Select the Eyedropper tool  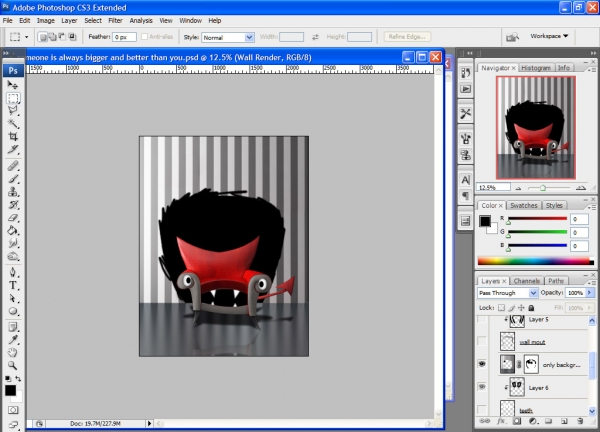pos(13,339)
